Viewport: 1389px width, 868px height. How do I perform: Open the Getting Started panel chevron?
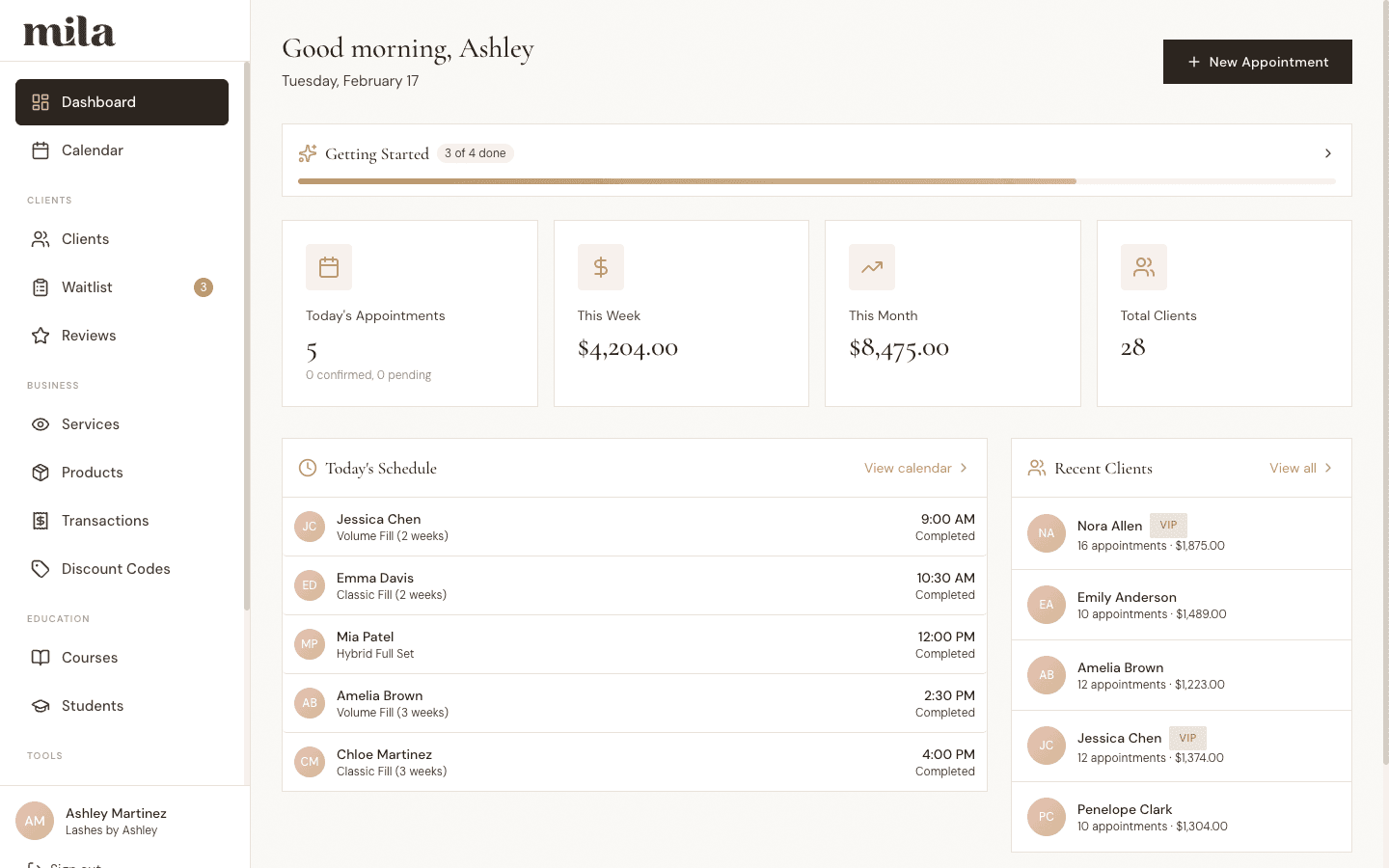[1328, 153]
